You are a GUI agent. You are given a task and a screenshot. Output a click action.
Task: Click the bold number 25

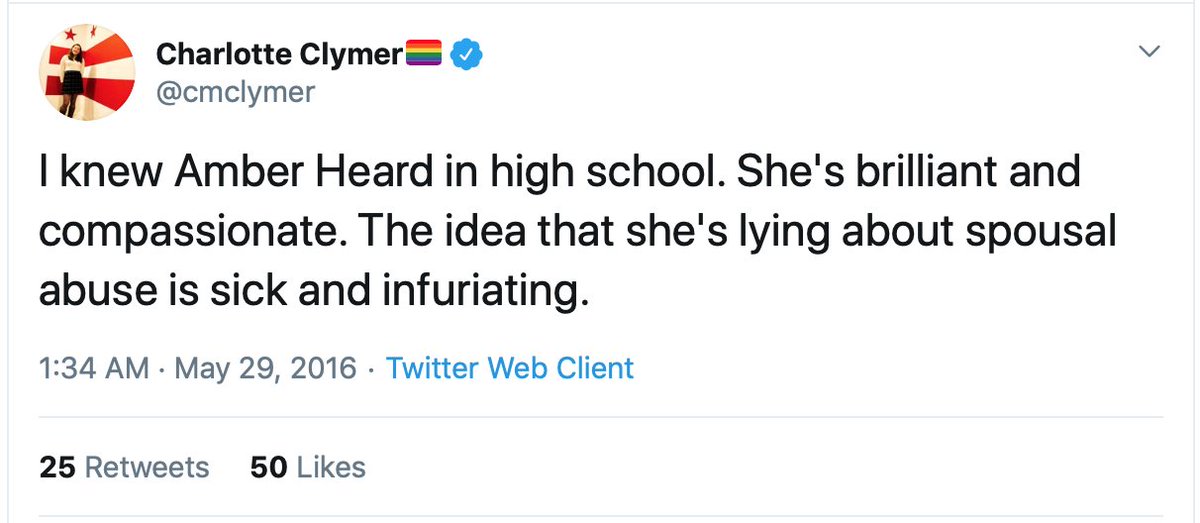[x=58, y=467]
